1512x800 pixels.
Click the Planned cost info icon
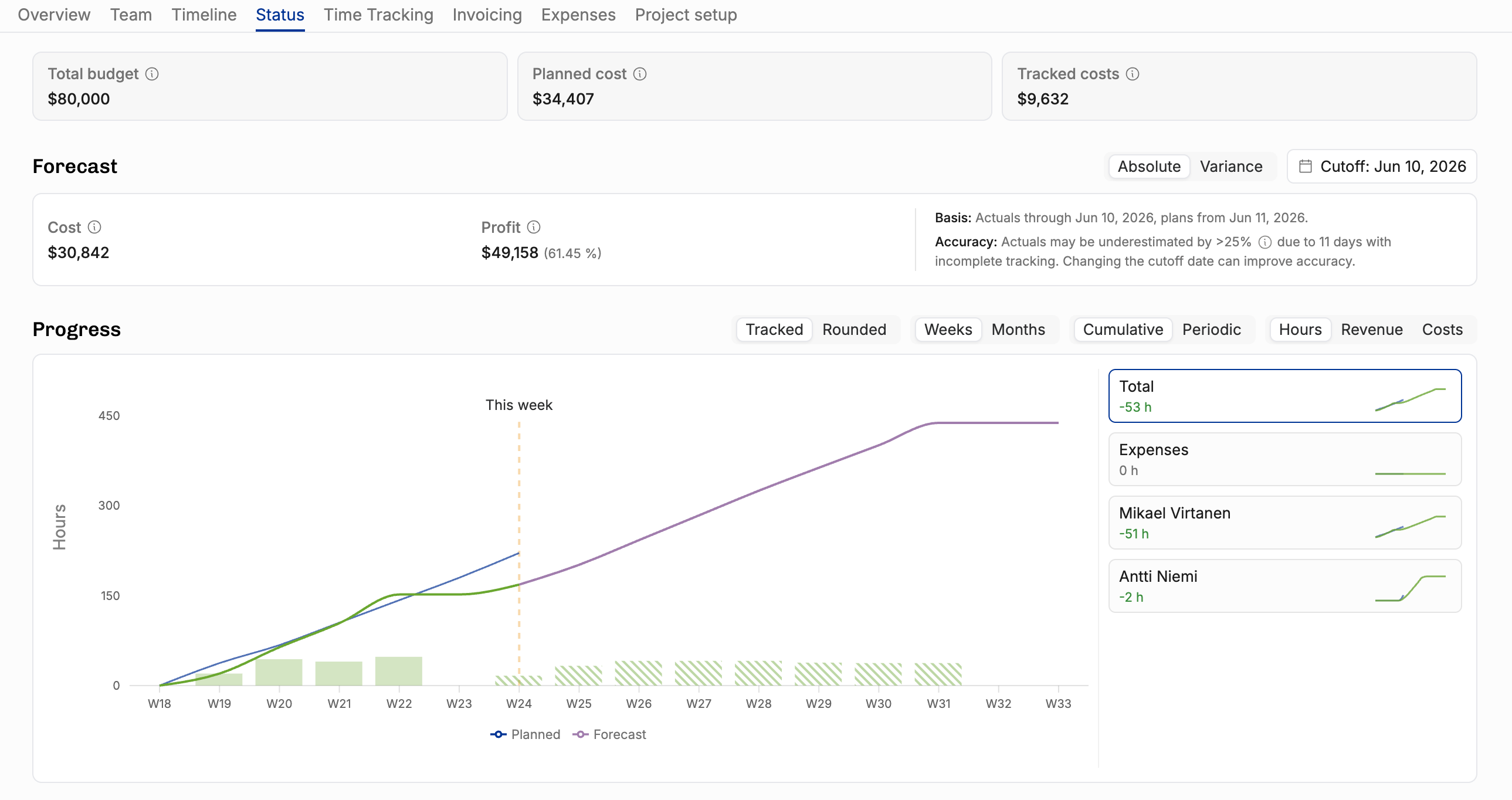[x=640, y=74]
